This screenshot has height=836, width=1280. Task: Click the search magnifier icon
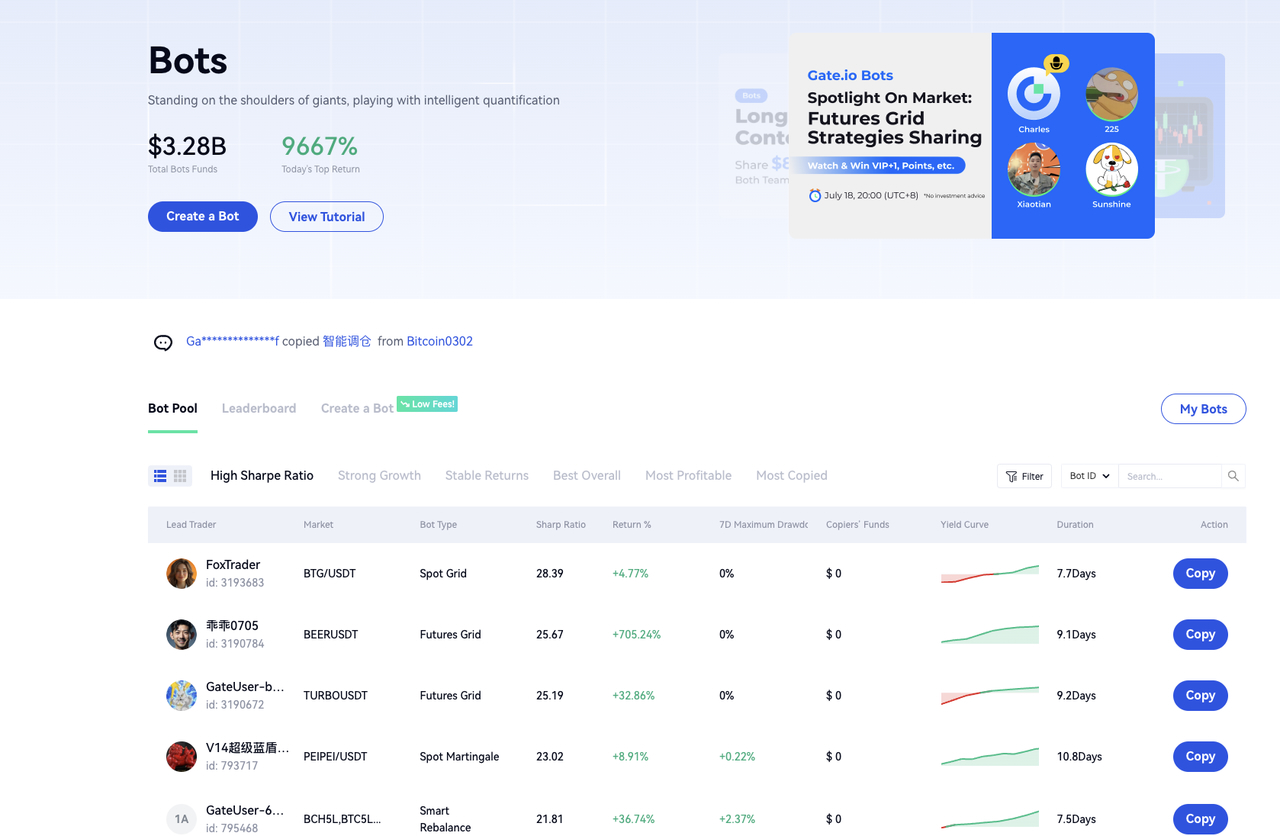pyautogui.click(x=1233, y=476)
